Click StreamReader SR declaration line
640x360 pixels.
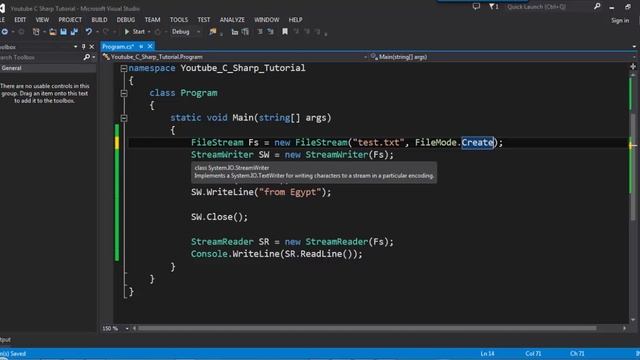[x=292, y=242]
